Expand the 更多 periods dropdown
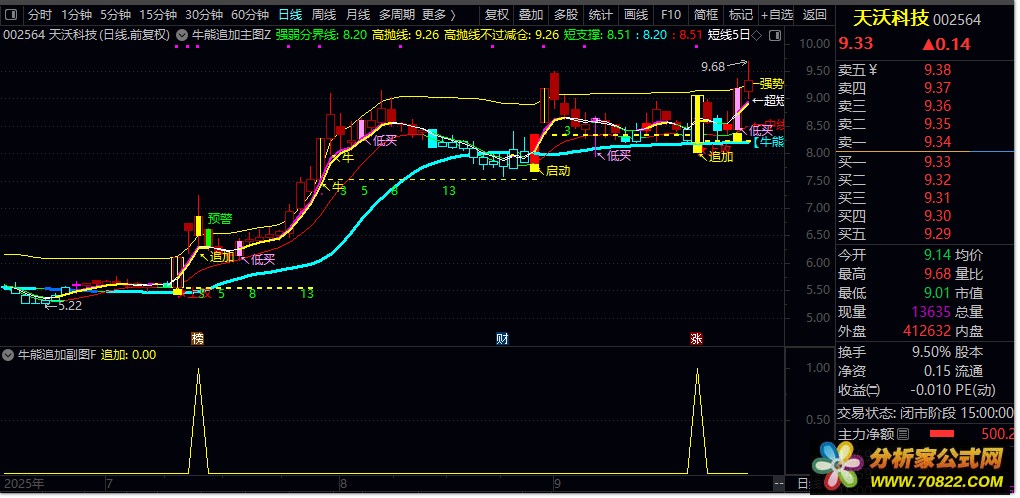 pyautogui.click(x=438, y=15)
